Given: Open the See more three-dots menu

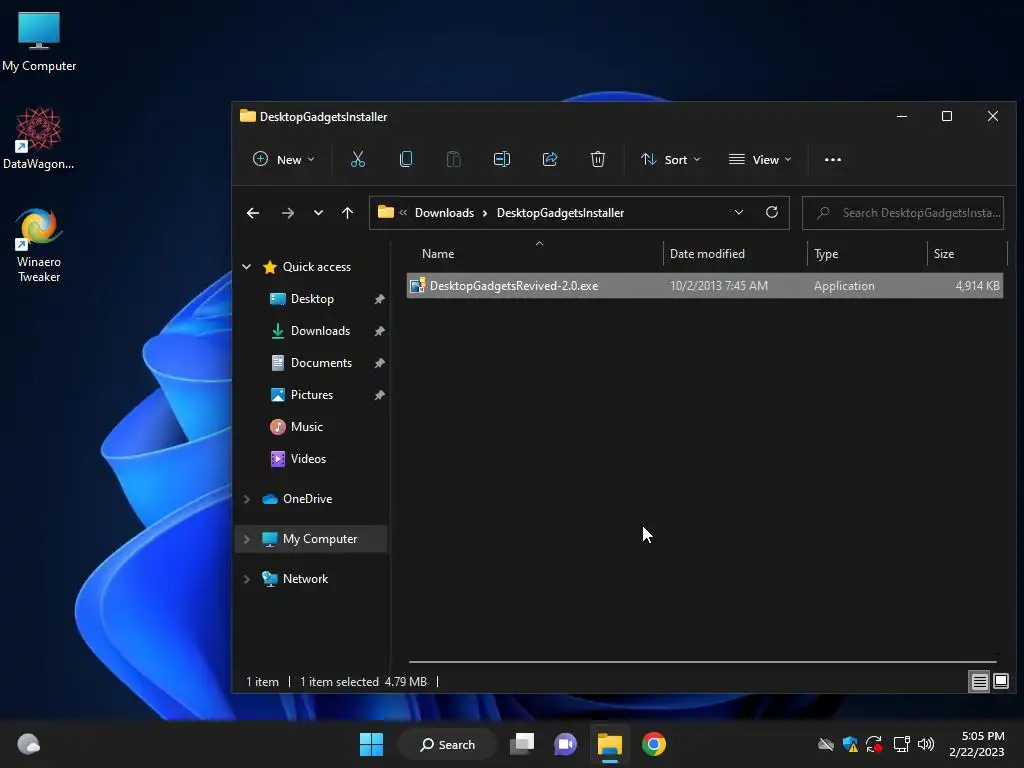Looking at the screenshot, I should point(833,159).
